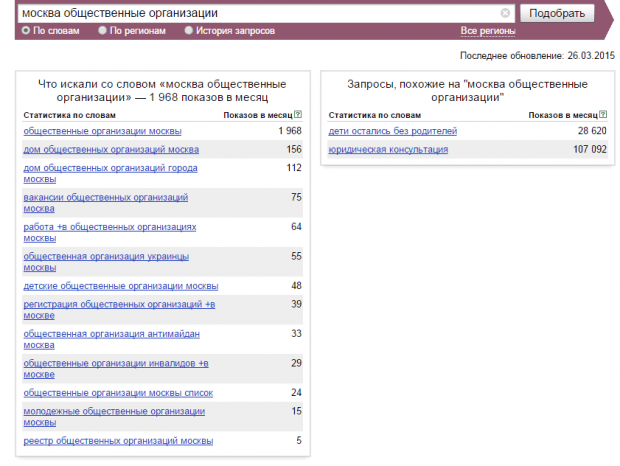The width and height of the screenshot is (620, 466).
Task: Select the 'По словам' radio button
Action: 26,31
